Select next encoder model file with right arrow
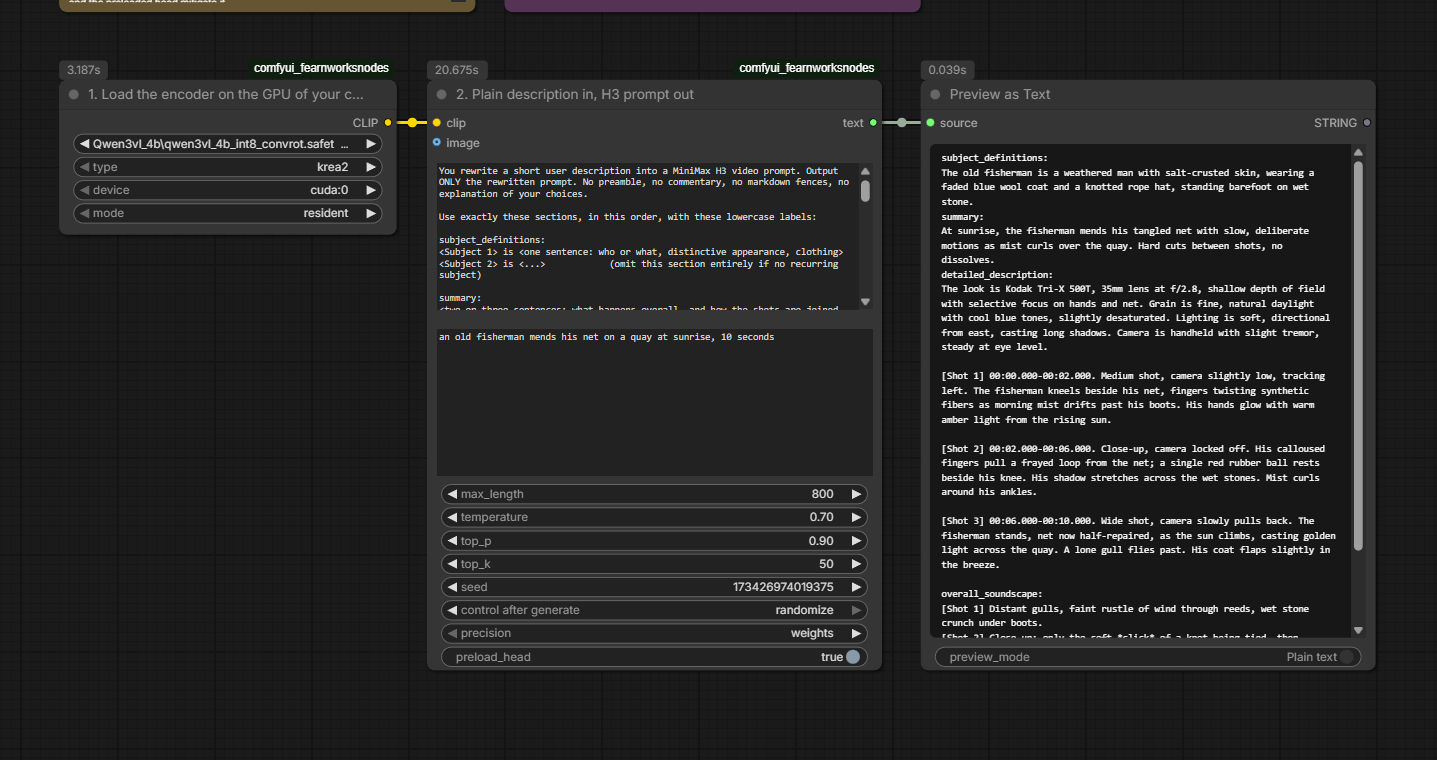Viewport: 1437px width, 760px height. click(371, 144)
